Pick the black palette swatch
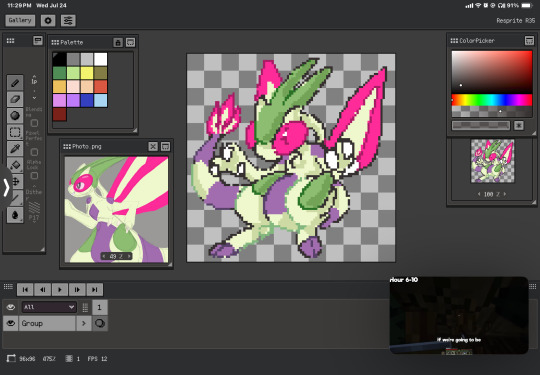Viewport: 540px width, 375px height. [59, 59]
